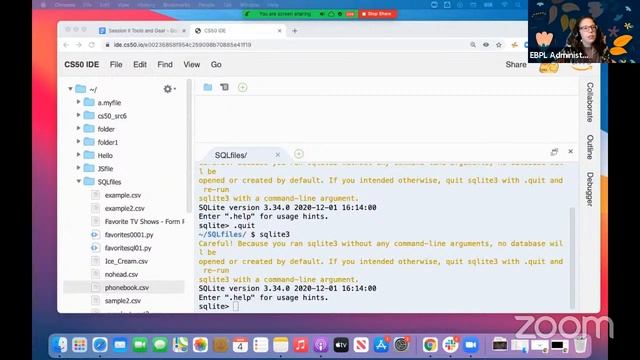
Task: Open FaceTime from the Dock
Action: click(140, 345)
